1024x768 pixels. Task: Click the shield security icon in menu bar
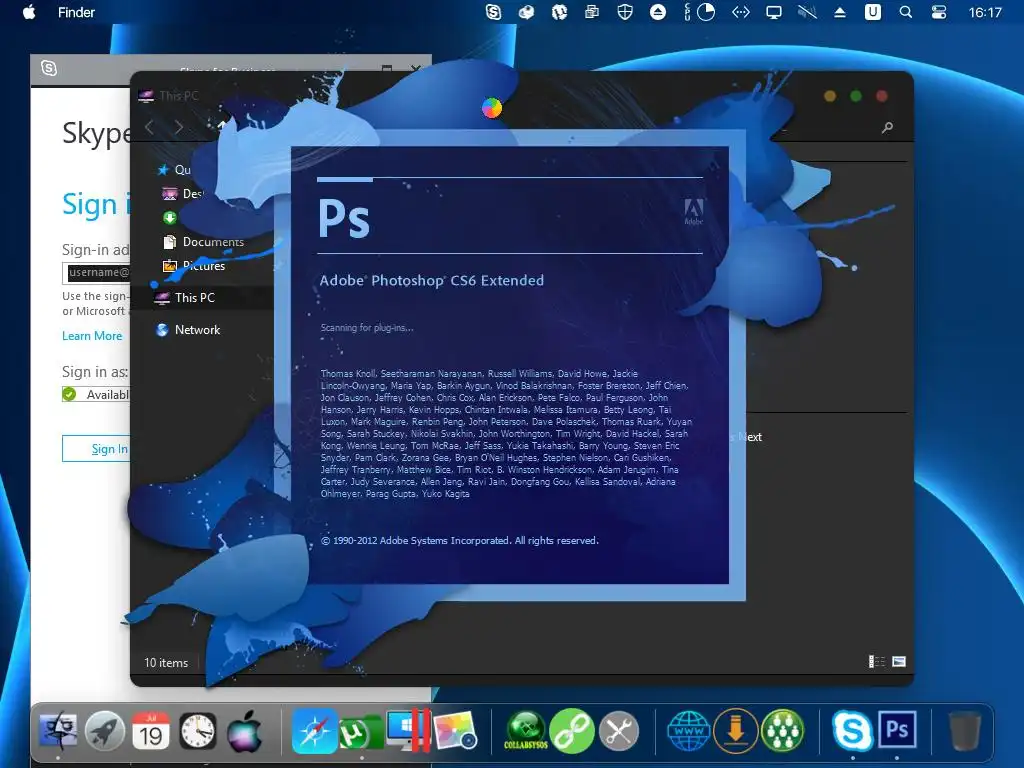(625, 12)
